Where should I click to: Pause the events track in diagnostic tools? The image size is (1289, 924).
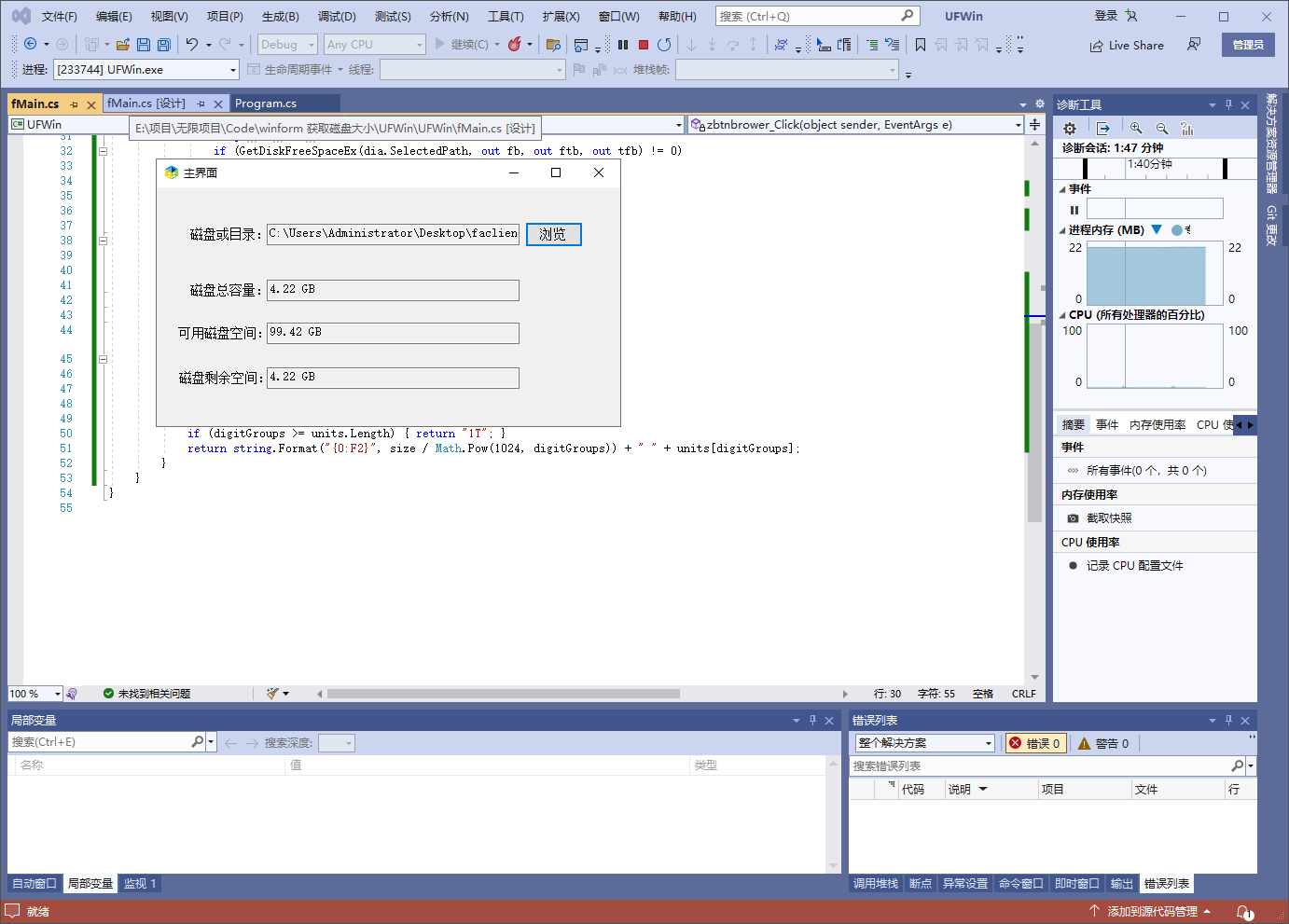pyautogui.click(x=1074, y=210)
